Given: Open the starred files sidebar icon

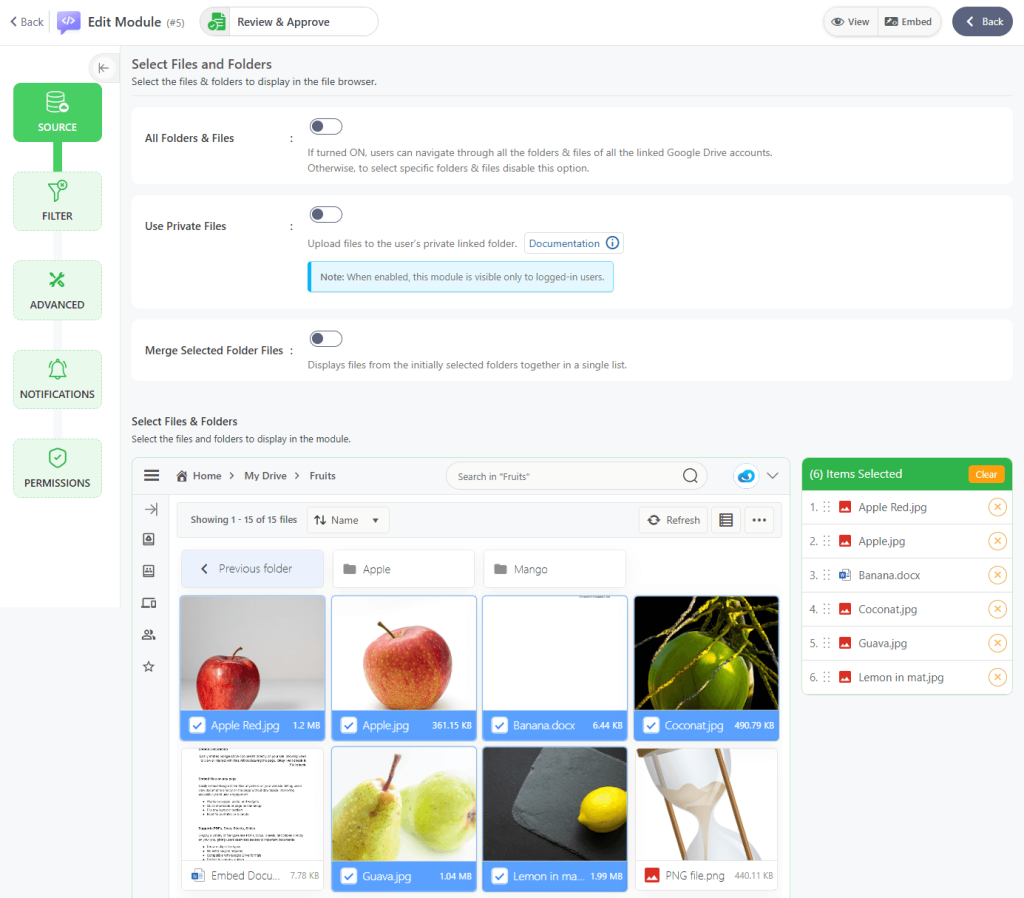Looking at the screenshot, I should (149, 666).
